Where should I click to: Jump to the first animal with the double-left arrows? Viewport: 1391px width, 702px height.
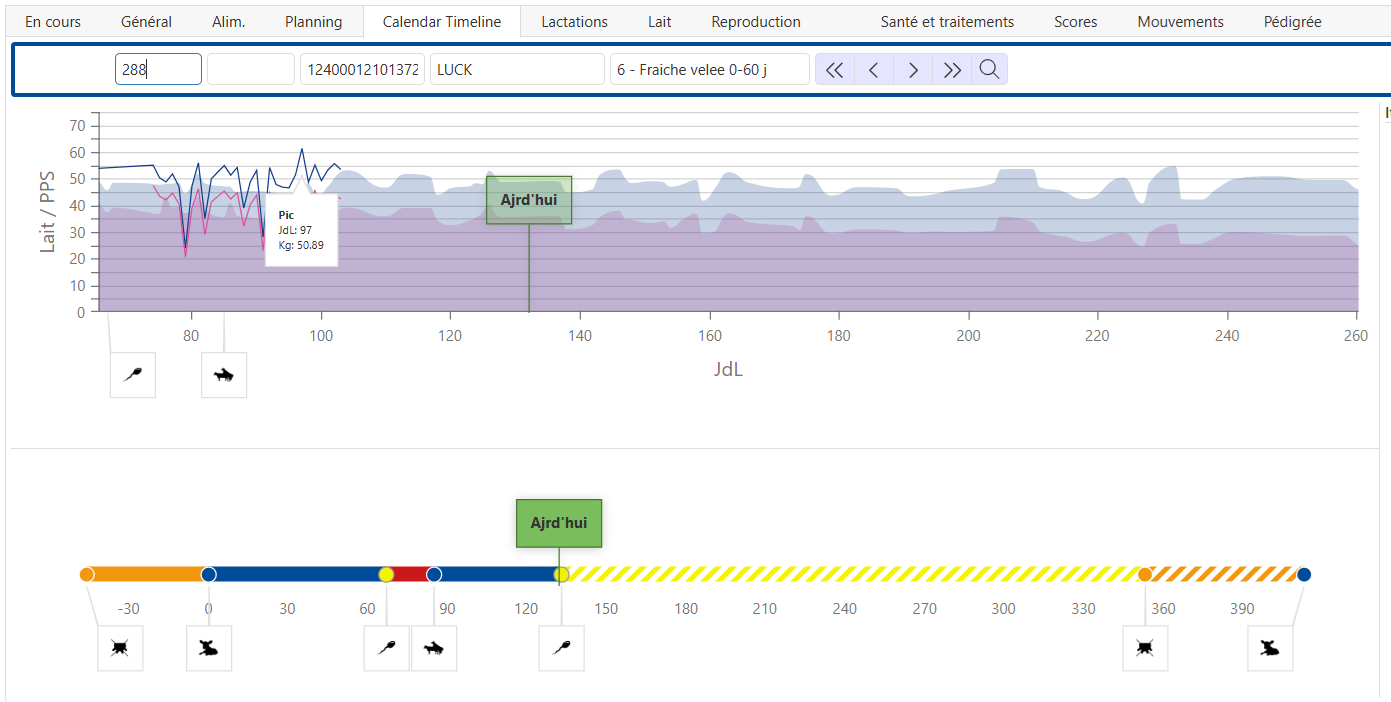click(x=835, y=69)
